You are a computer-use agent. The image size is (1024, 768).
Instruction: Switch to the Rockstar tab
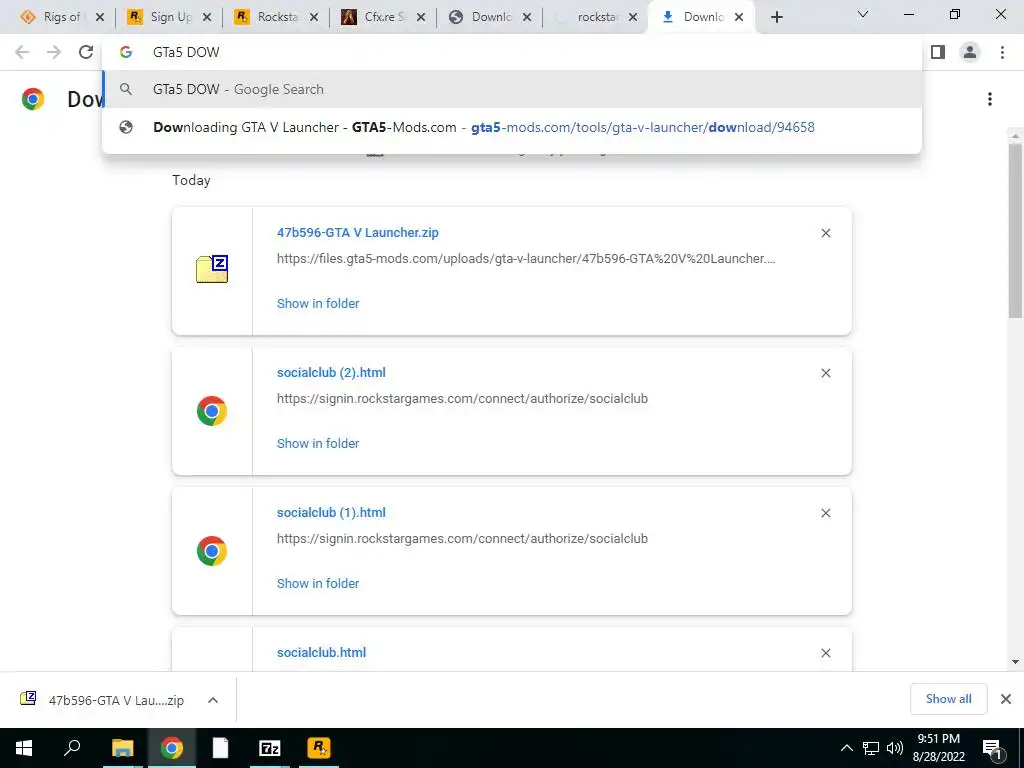click(277, 18)
